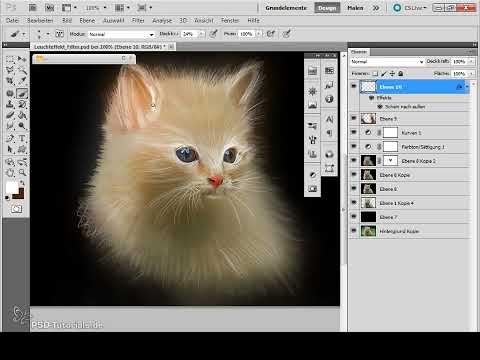Open the Character panel icon in dock
Viewport: 480px width, 360px height.
point(329,119)
